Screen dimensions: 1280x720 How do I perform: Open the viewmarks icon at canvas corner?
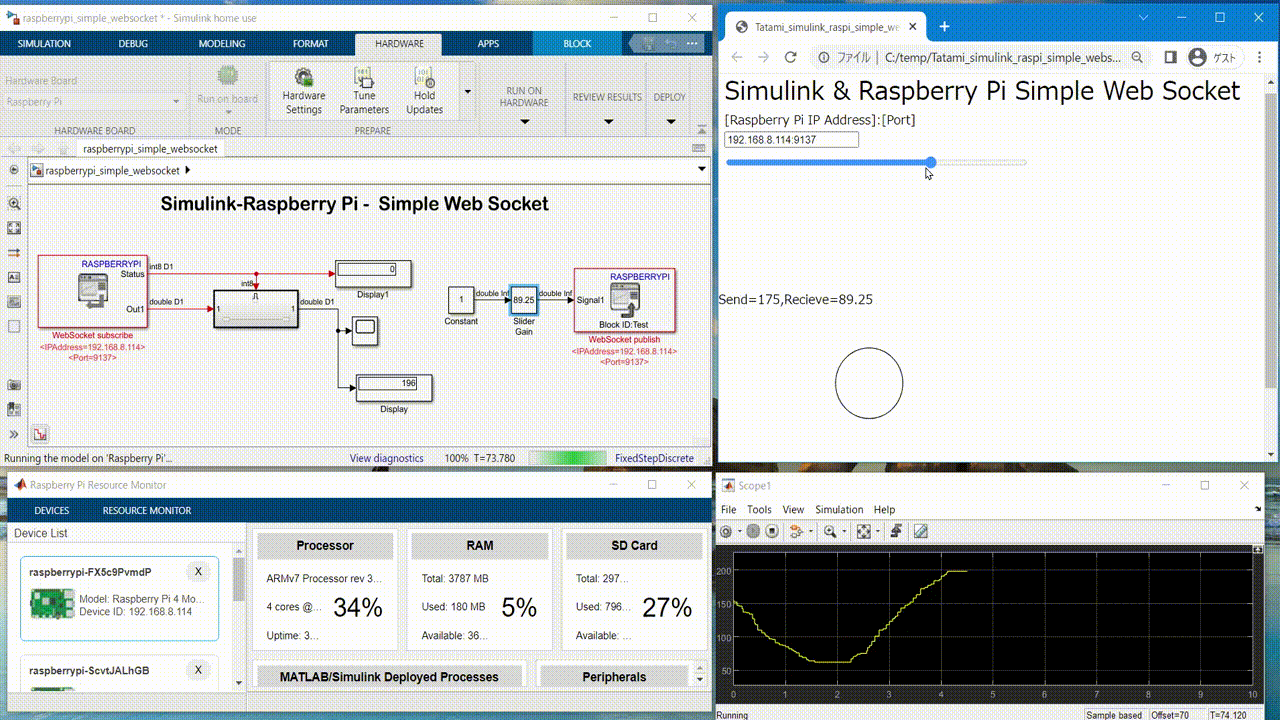[x=40, y=434]
